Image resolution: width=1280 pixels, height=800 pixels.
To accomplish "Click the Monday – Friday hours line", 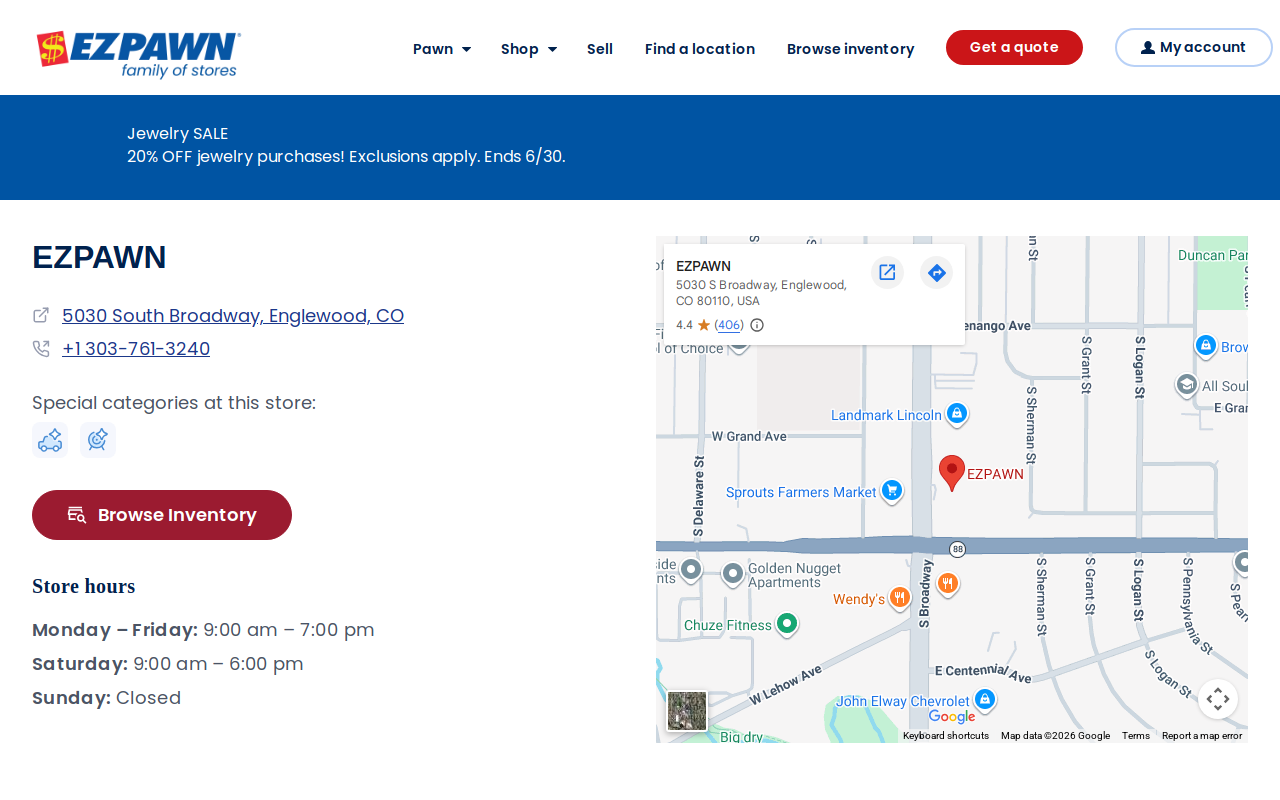I will [203, 630].
